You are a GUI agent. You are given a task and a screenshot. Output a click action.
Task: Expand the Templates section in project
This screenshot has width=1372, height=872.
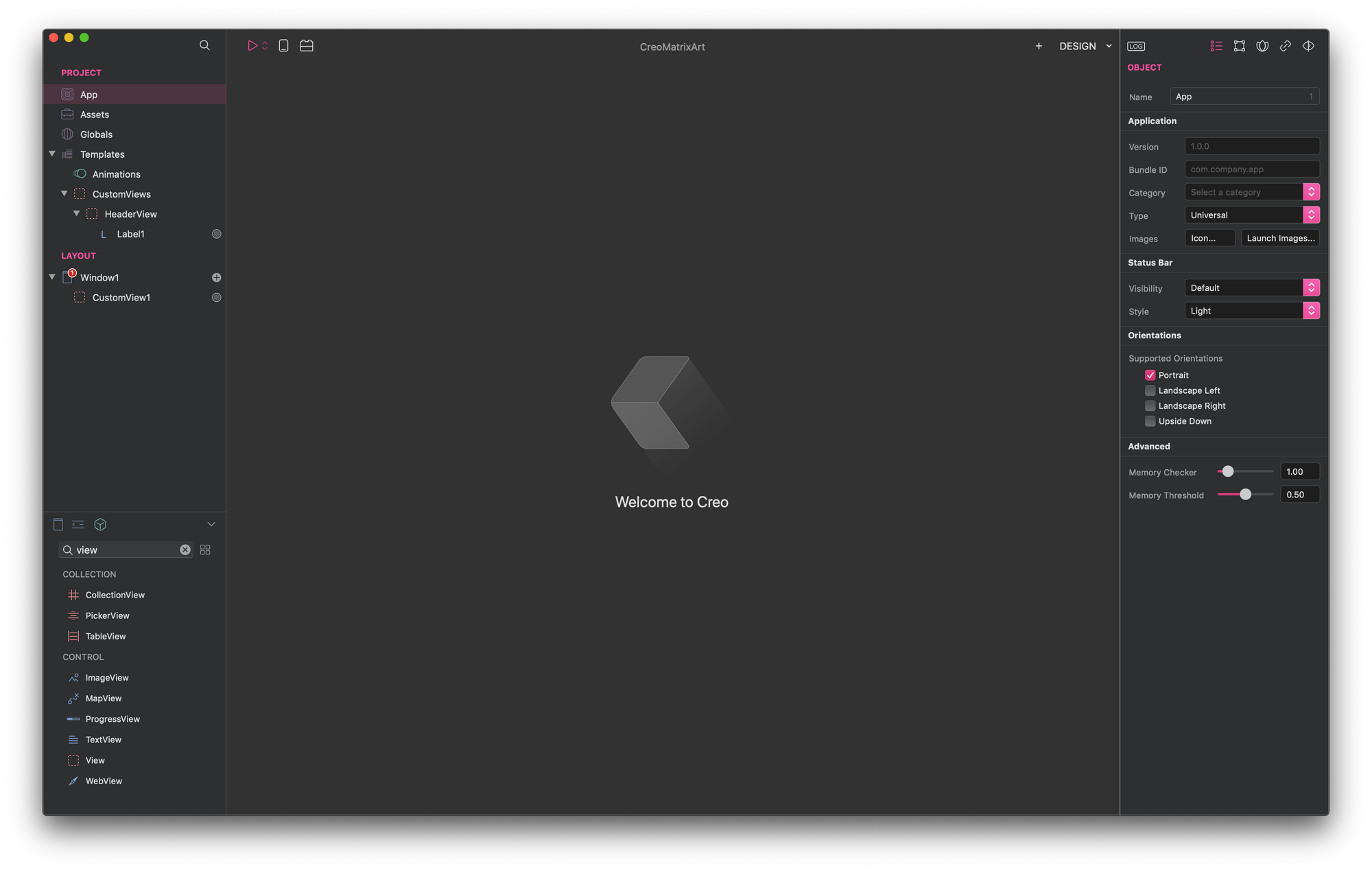(x=51, y=154)
